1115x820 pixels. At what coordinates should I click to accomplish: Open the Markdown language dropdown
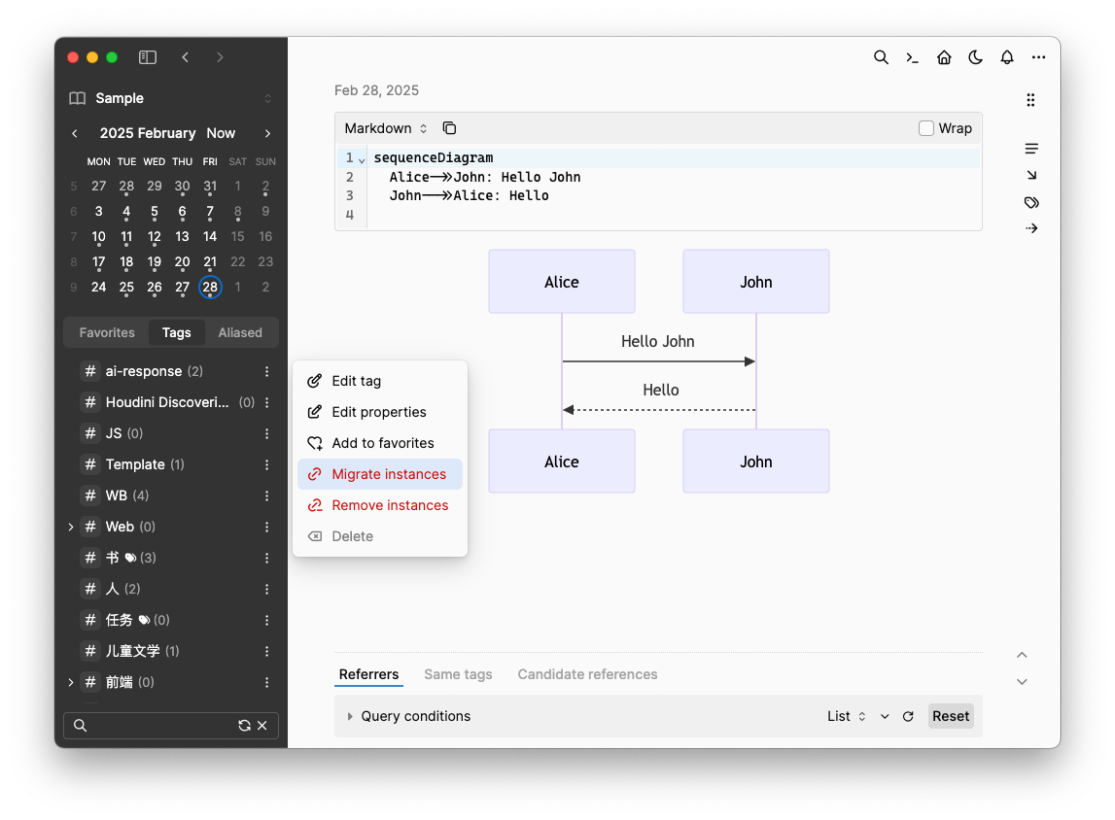coord(385,128)
